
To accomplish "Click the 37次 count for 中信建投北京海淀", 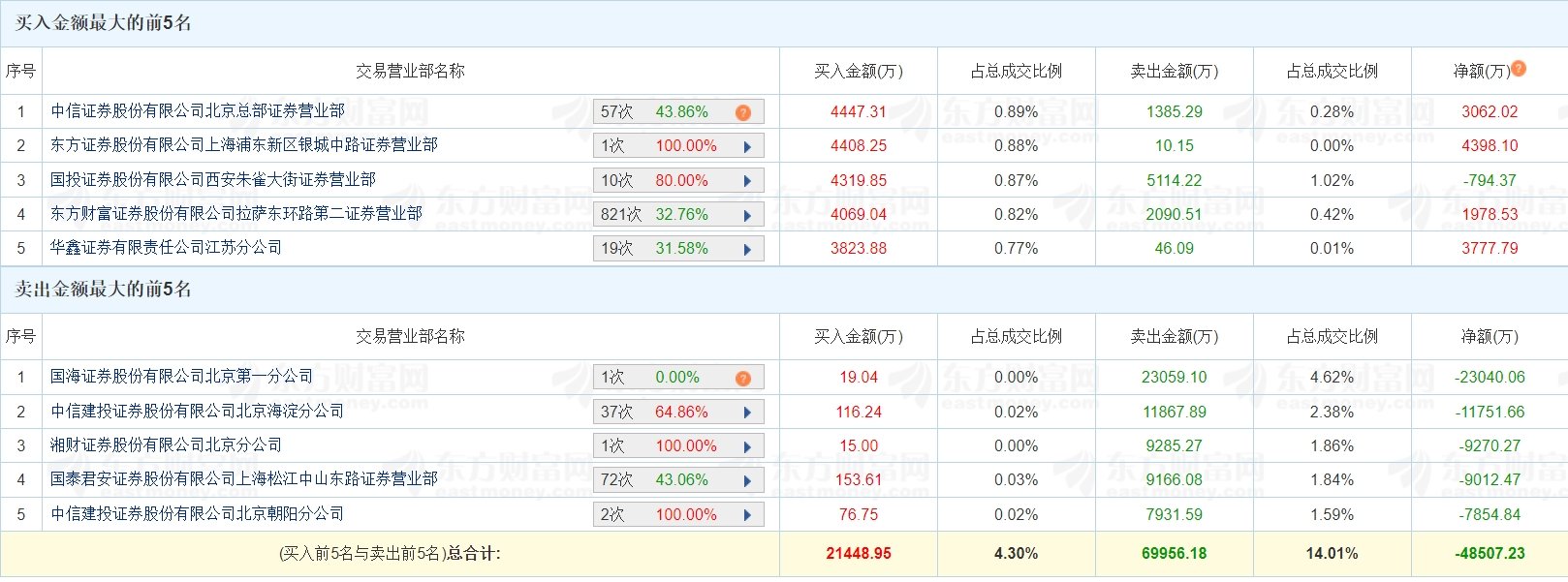I will 616,413.
